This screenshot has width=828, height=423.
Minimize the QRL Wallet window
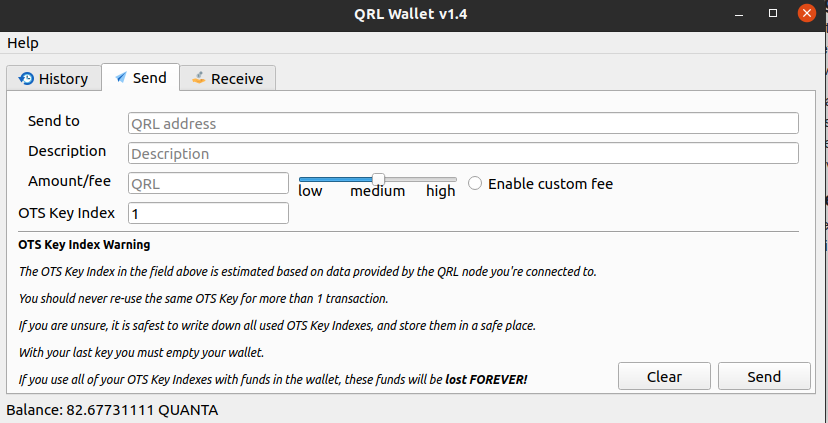pos(740,14)
